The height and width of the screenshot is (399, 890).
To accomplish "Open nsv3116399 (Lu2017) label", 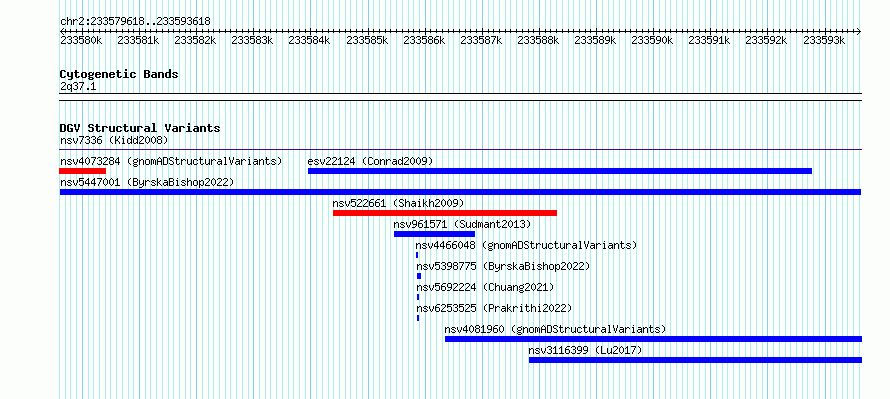I will 585,350.
